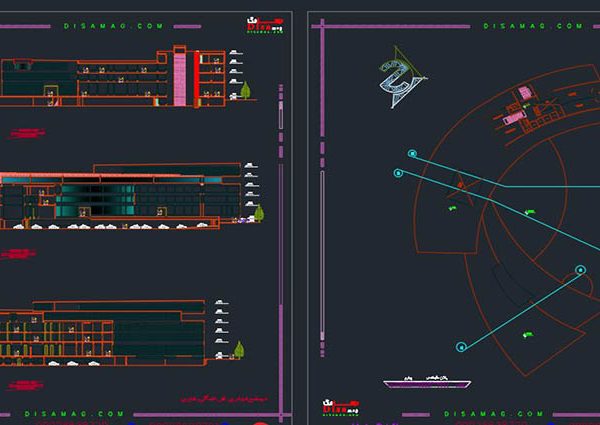Select the middle elevation with teal glazing
Screen dimensions: 600x425
[x=120, y=198]
